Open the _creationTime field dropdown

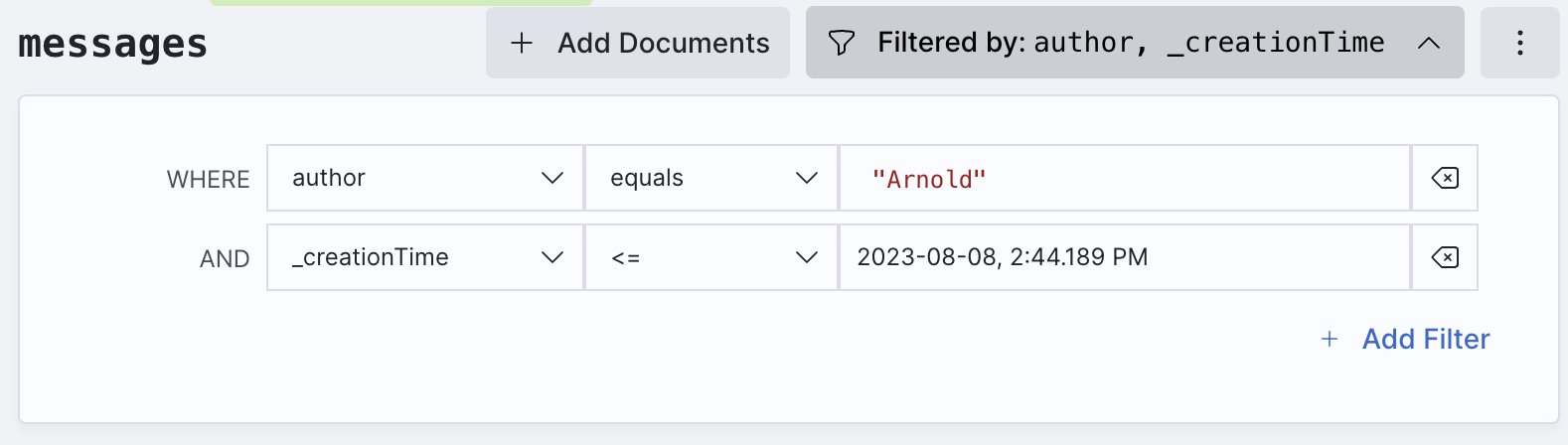pos(425,257)
